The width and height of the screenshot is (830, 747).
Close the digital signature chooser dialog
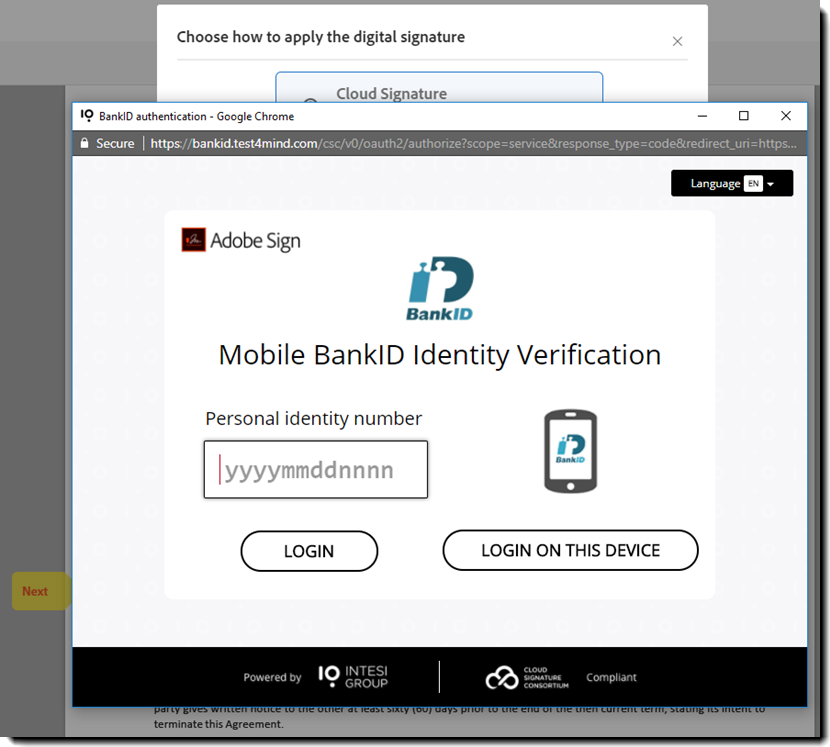pyautogui.click(x=677, y=41)
